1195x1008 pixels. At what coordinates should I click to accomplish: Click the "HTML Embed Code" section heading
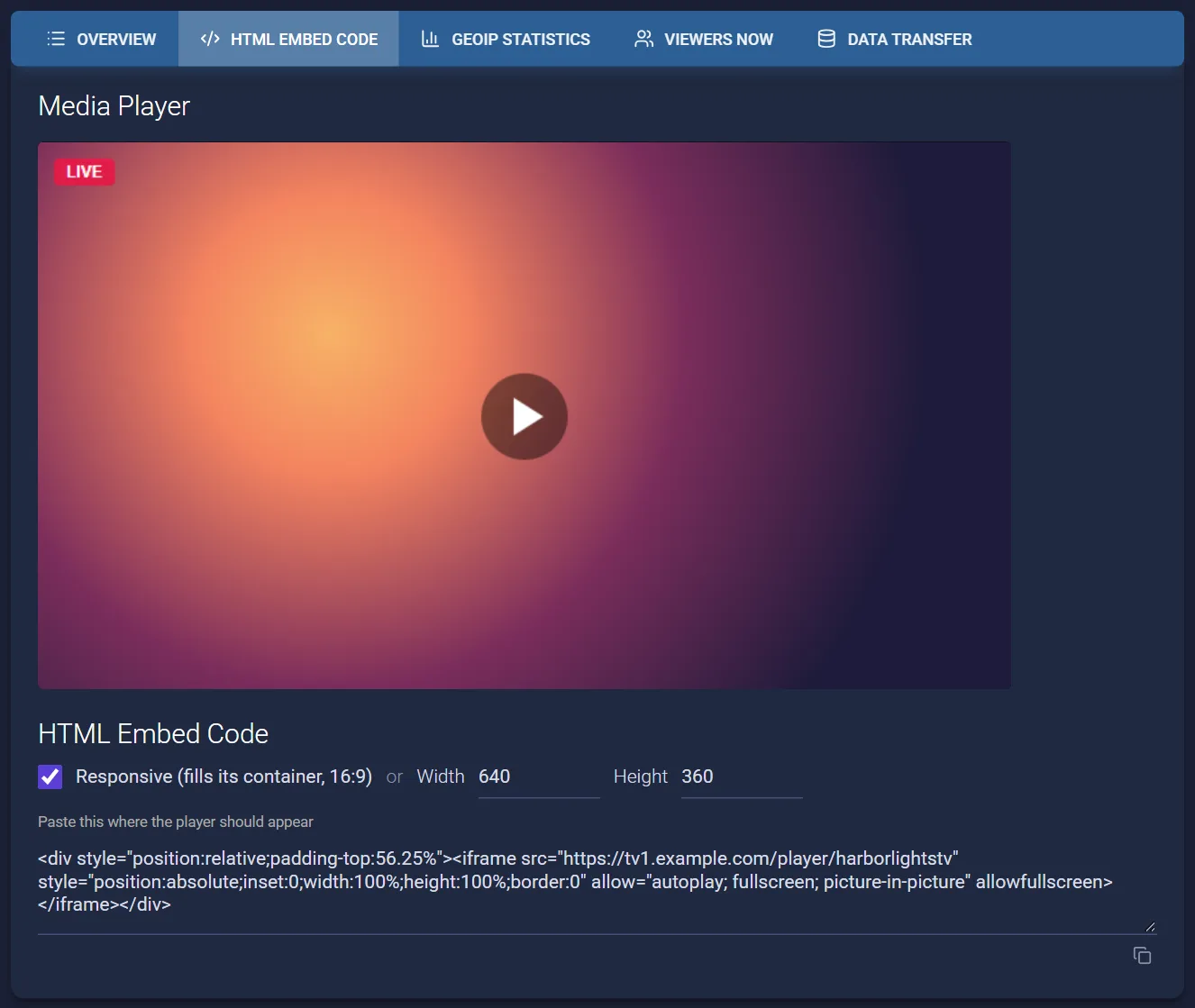coord(153,733)
